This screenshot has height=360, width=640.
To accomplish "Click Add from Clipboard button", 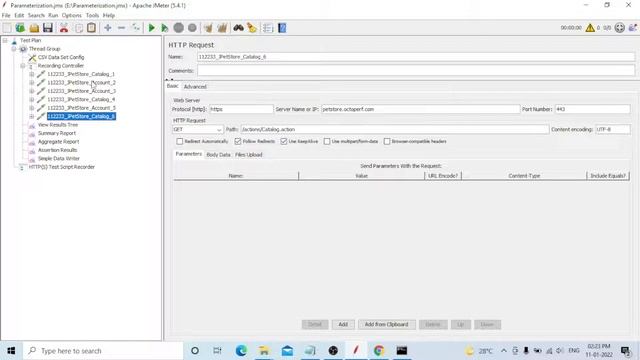I will pos(387,324).
